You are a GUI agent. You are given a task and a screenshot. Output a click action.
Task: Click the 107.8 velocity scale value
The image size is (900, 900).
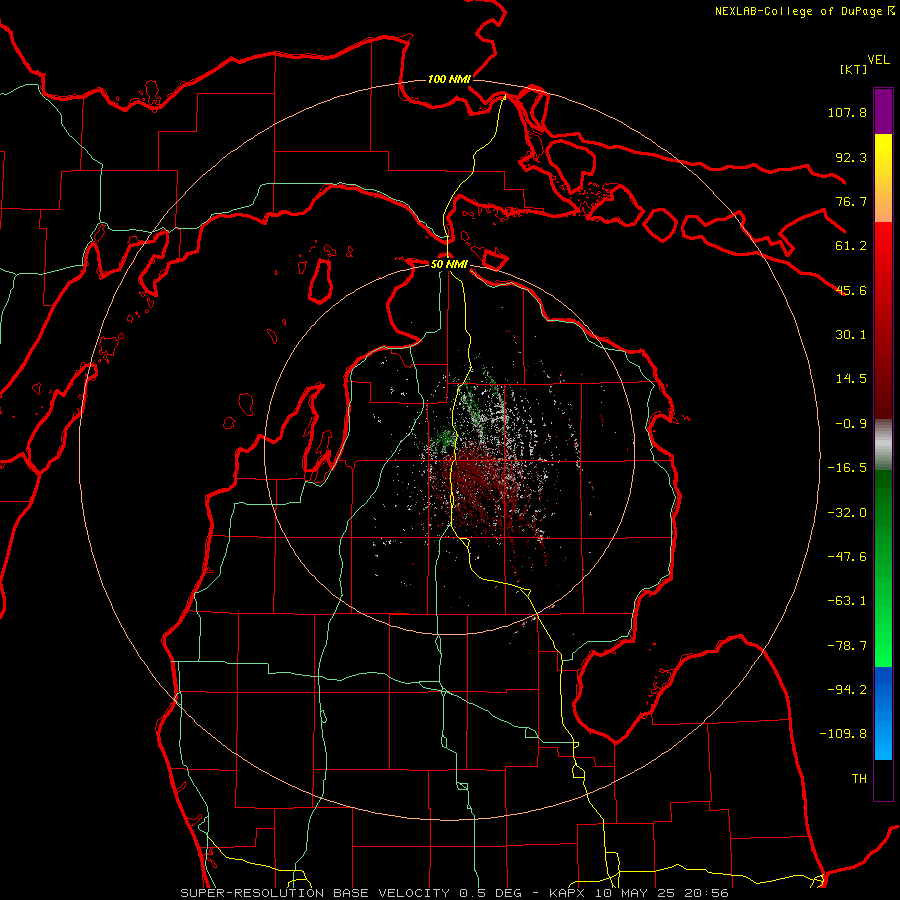(847, 112)
